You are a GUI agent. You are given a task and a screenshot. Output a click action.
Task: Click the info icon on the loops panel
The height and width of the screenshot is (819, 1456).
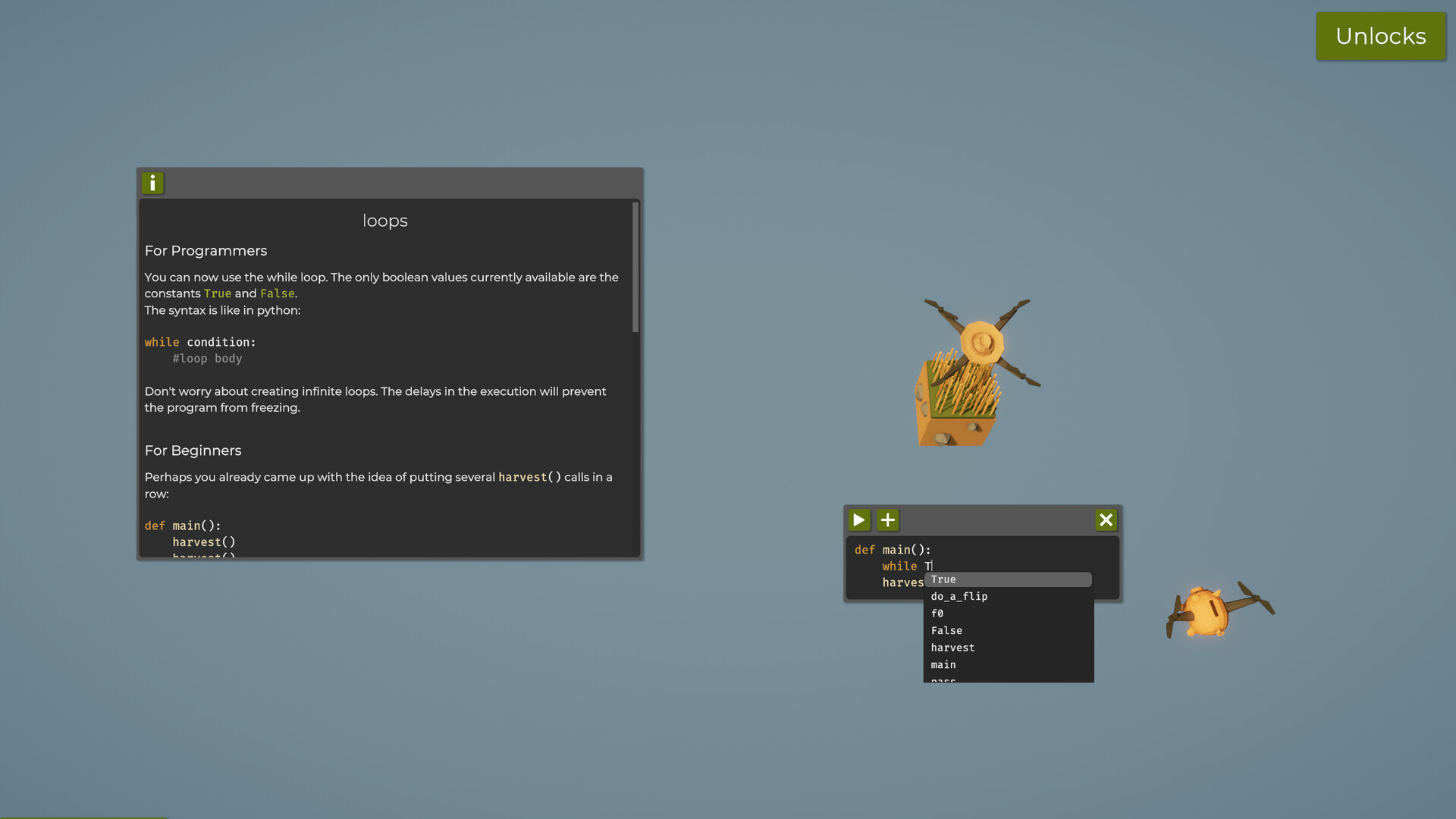tap(152, 183)
